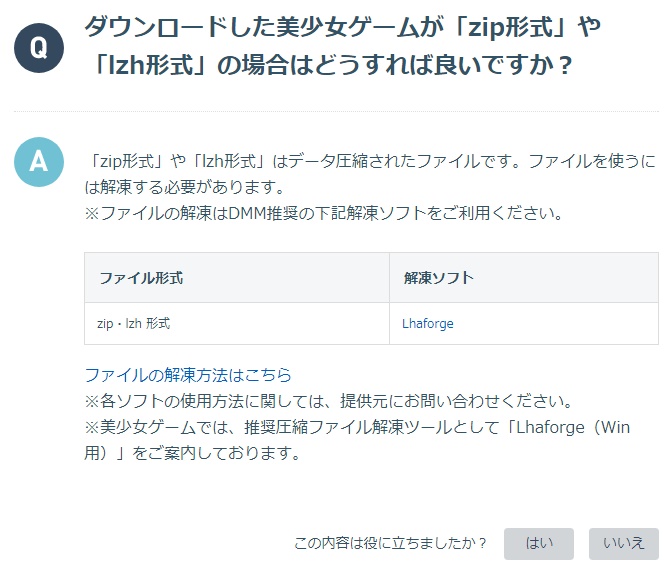Click the dotted separator below the question
The height and width of the screenshot is (572, 671).
[335, 111]
